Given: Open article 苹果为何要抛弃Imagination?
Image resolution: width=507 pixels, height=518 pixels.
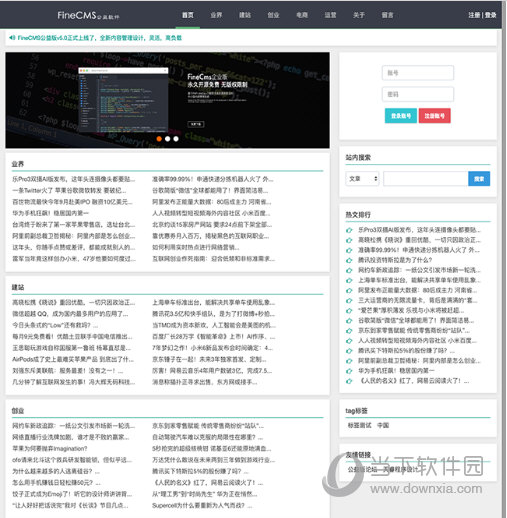Looking at the screenshot, I should tap(50, 449).
